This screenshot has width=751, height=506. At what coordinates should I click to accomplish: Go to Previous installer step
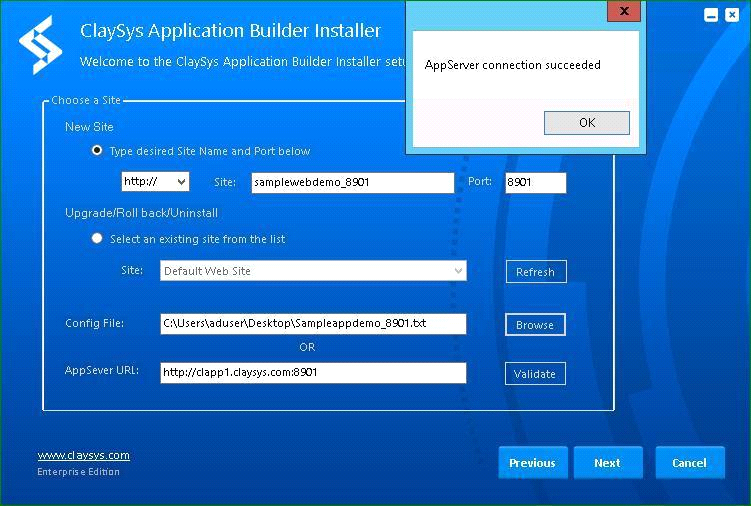(533, 463)
